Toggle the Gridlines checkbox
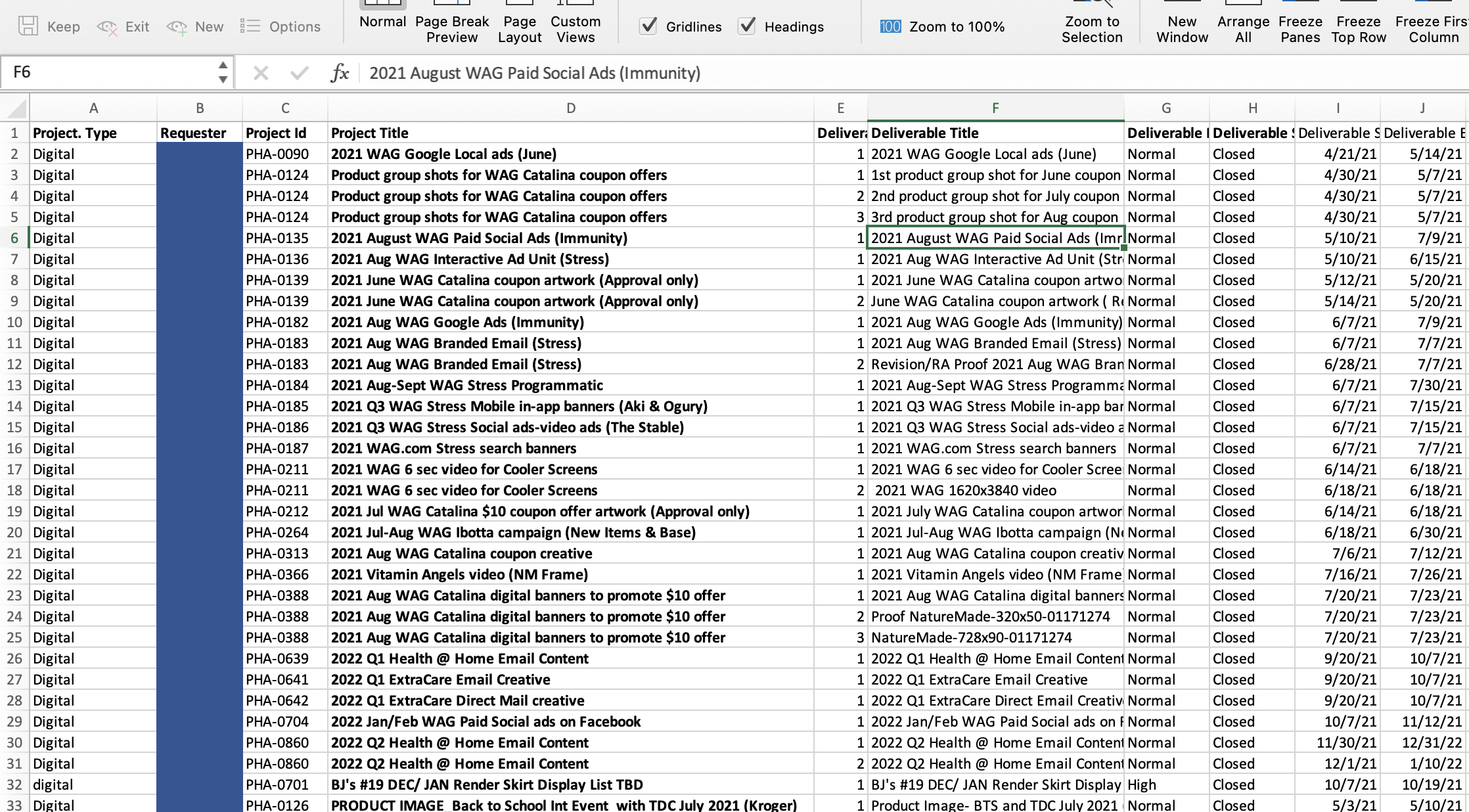 (648, 26)
